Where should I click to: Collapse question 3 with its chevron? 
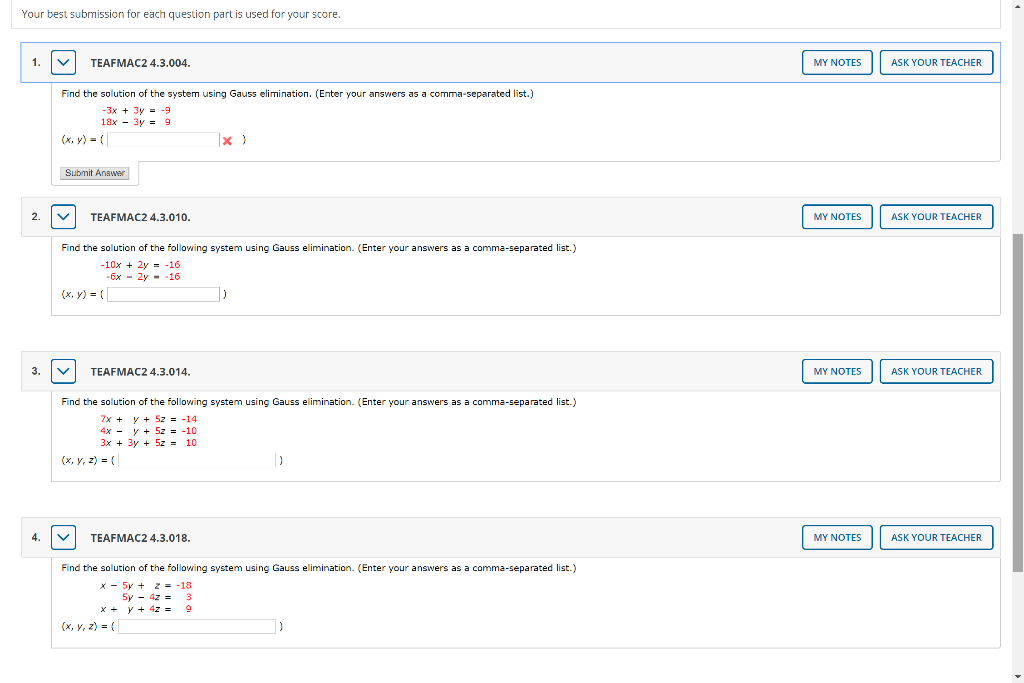[x=63, y=371]
